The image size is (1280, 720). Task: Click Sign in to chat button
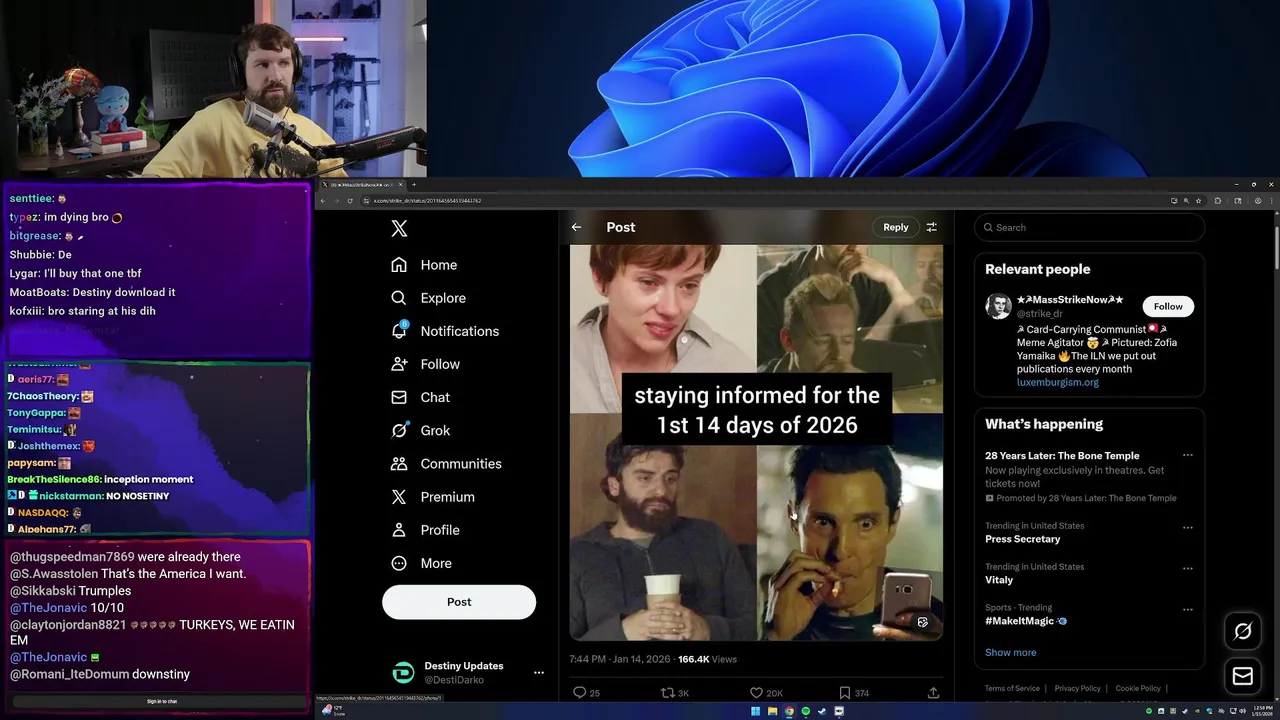pos(161,701)
